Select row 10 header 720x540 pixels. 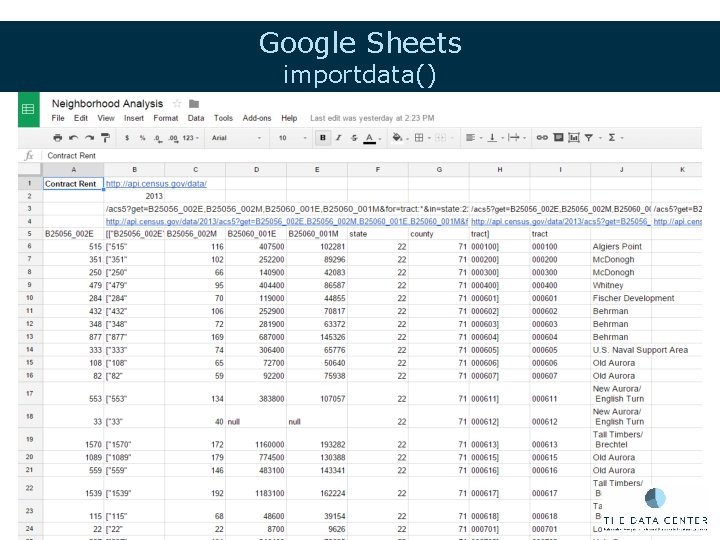coord(30,298)
